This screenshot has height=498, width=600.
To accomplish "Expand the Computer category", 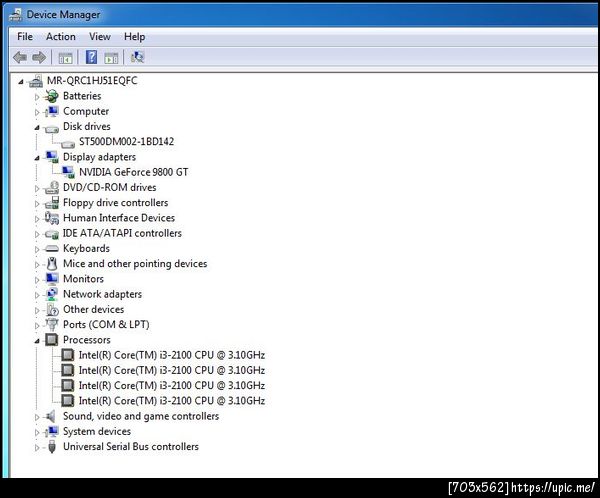I will click(x=37, y=112).
